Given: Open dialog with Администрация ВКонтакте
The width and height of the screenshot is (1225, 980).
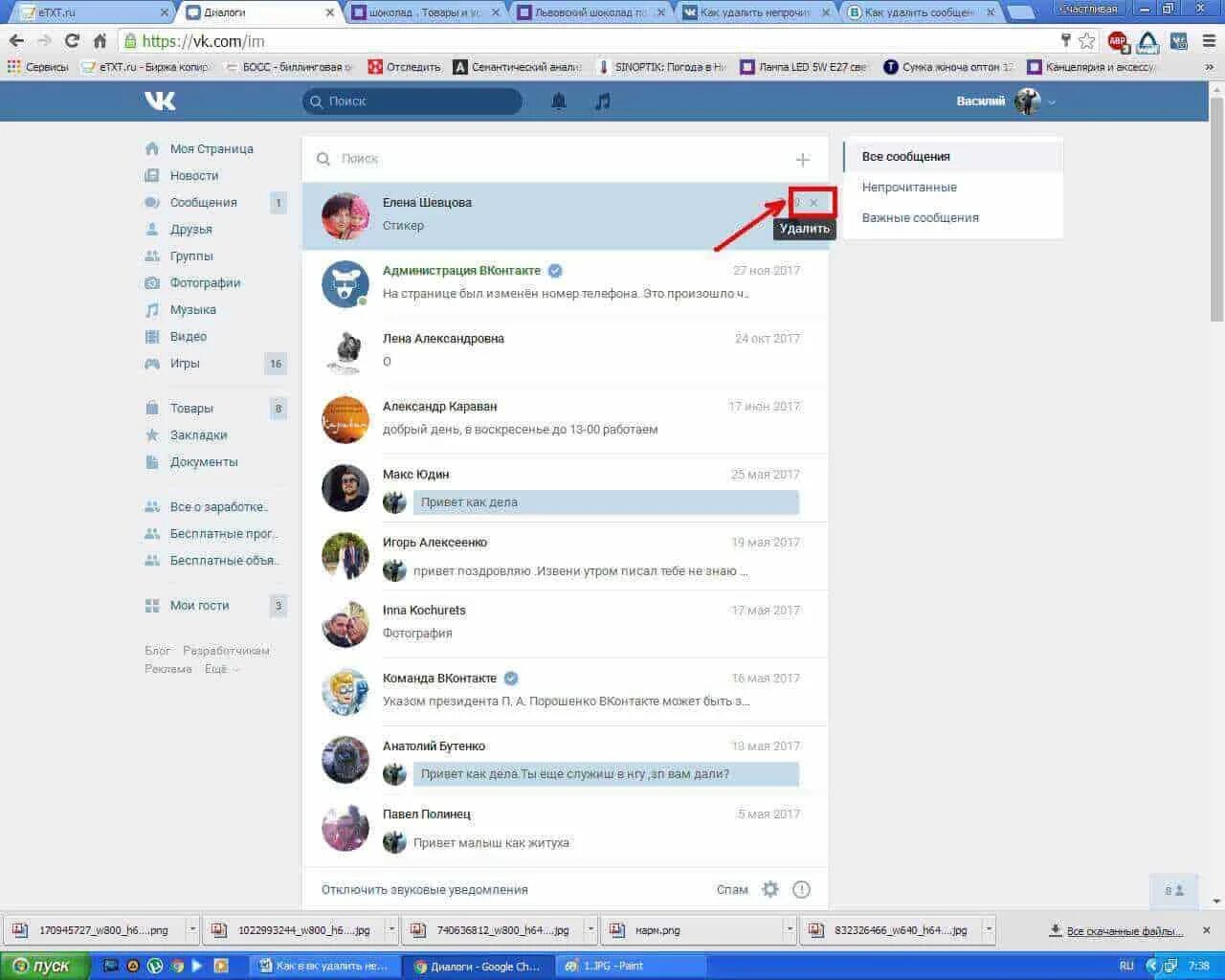Looking at the screenshot, I should pyautogui.click(x=565, y=283).
